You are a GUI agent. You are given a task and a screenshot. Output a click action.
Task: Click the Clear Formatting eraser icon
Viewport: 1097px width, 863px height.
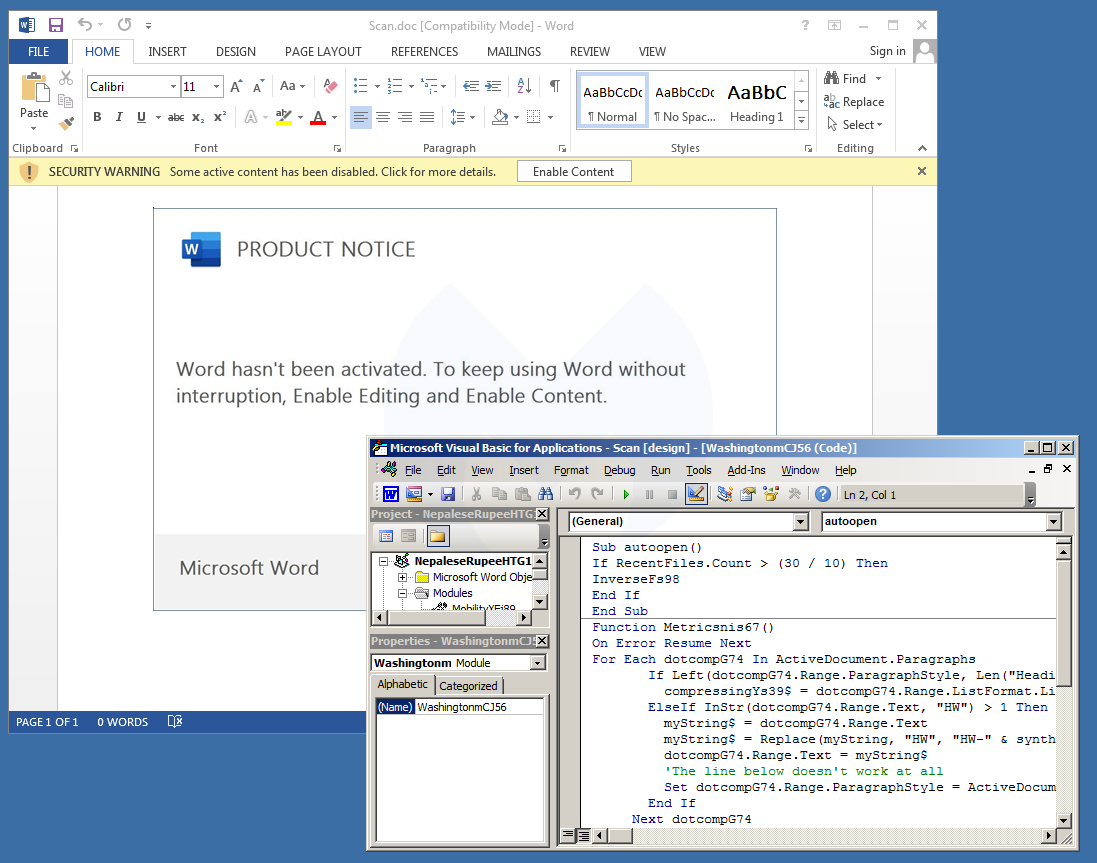[x=332, y=87]
